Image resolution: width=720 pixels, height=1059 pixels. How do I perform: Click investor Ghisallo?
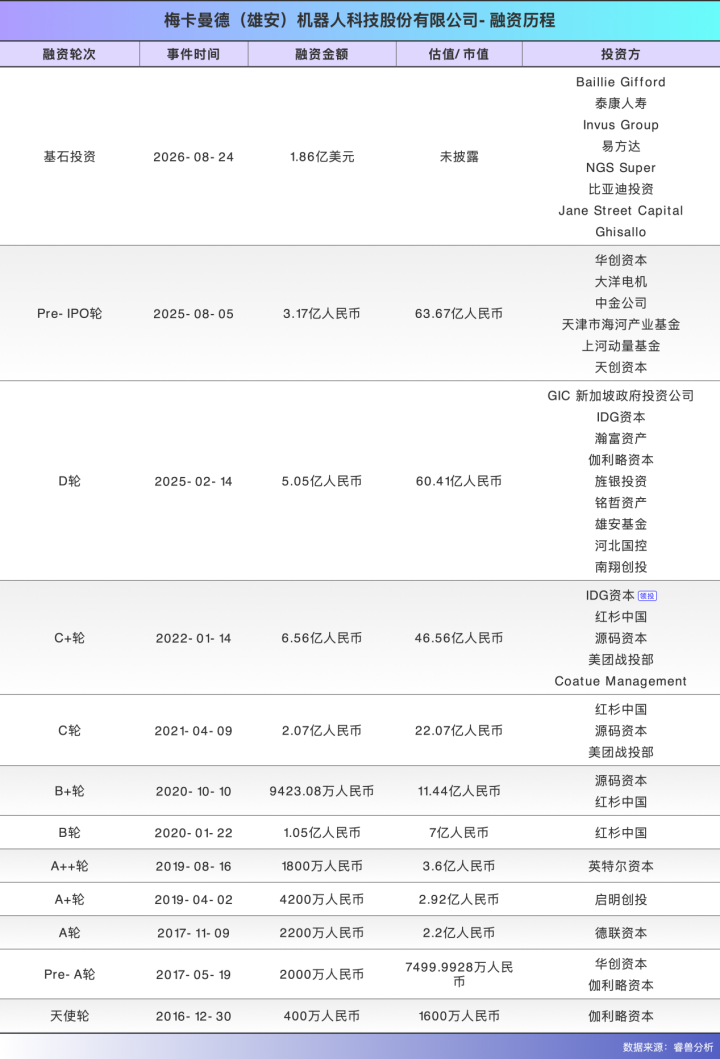click(621, 232)
